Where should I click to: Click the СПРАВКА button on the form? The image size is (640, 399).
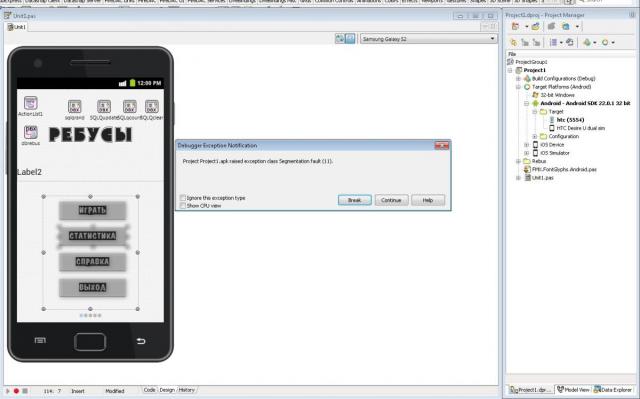point(93,262)
